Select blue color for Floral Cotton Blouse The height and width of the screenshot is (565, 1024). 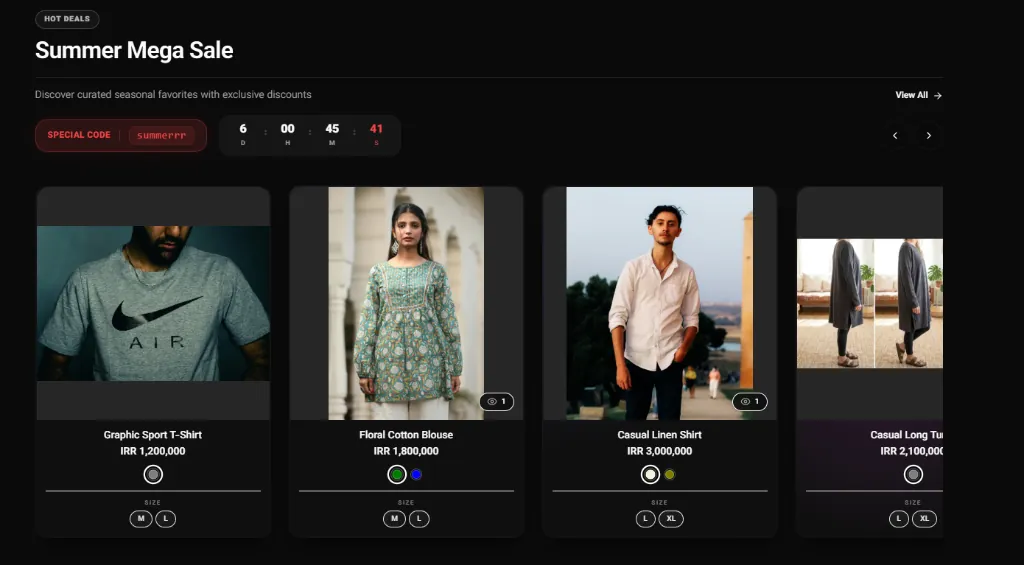click(x=417, y=474)
